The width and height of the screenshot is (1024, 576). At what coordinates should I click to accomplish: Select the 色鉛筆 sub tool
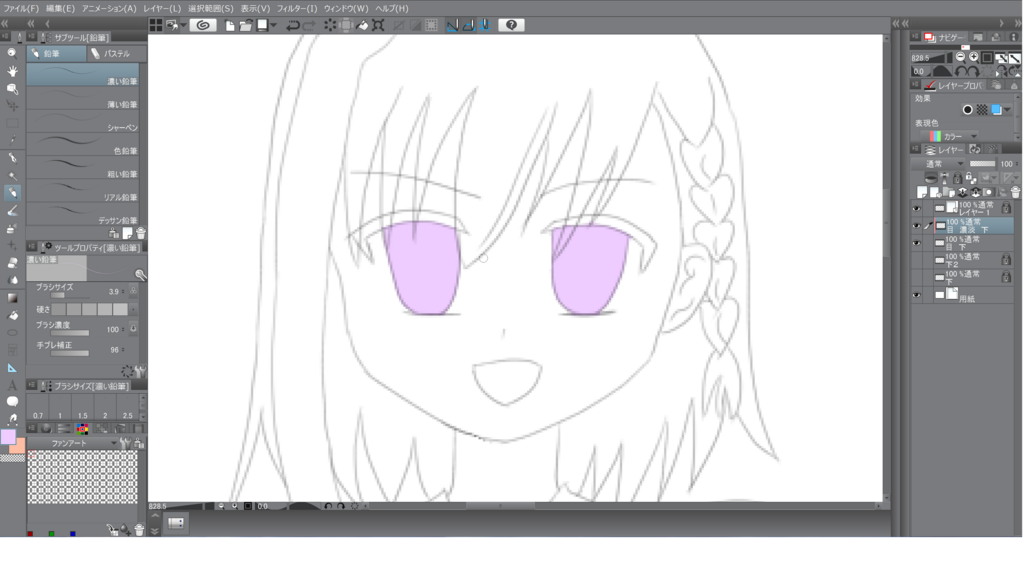83,144
